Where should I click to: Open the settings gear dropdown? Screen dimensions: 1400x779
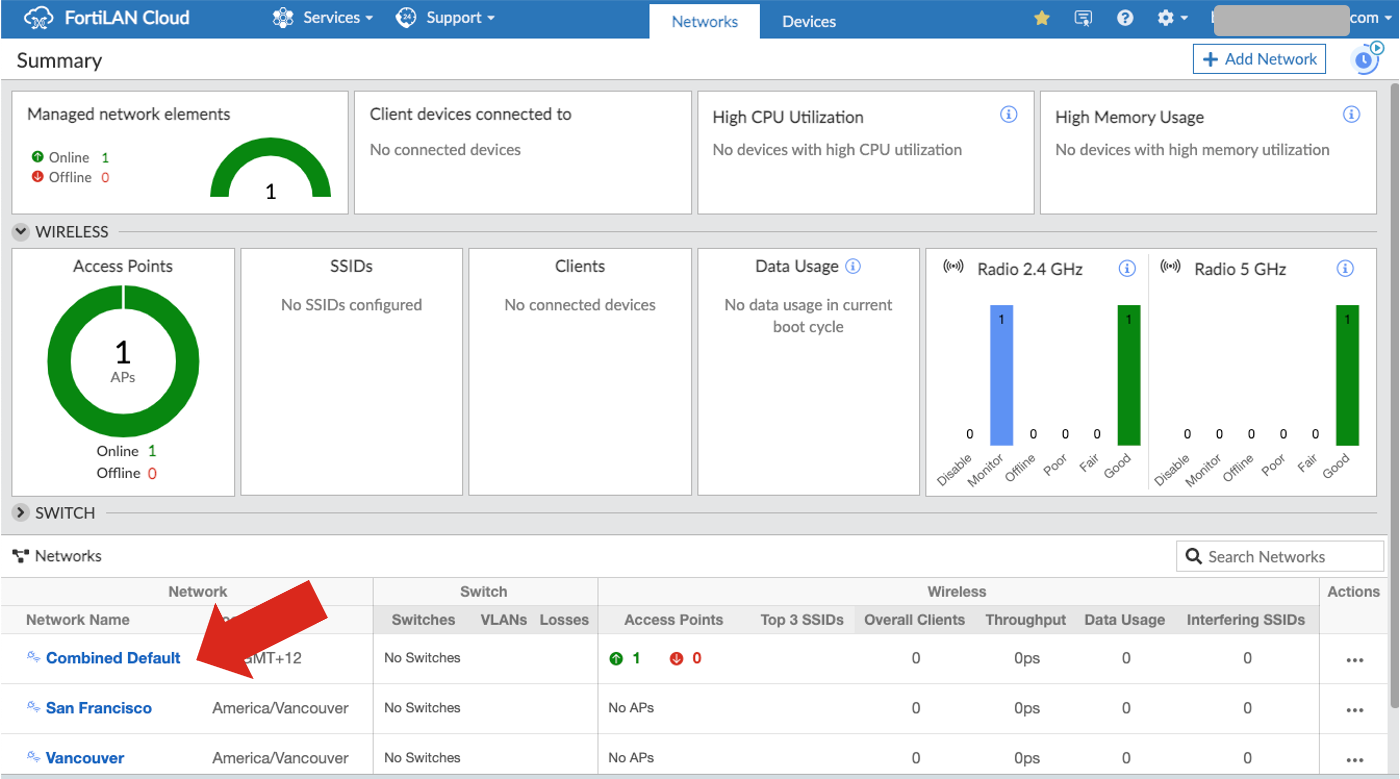point(1169,17)
